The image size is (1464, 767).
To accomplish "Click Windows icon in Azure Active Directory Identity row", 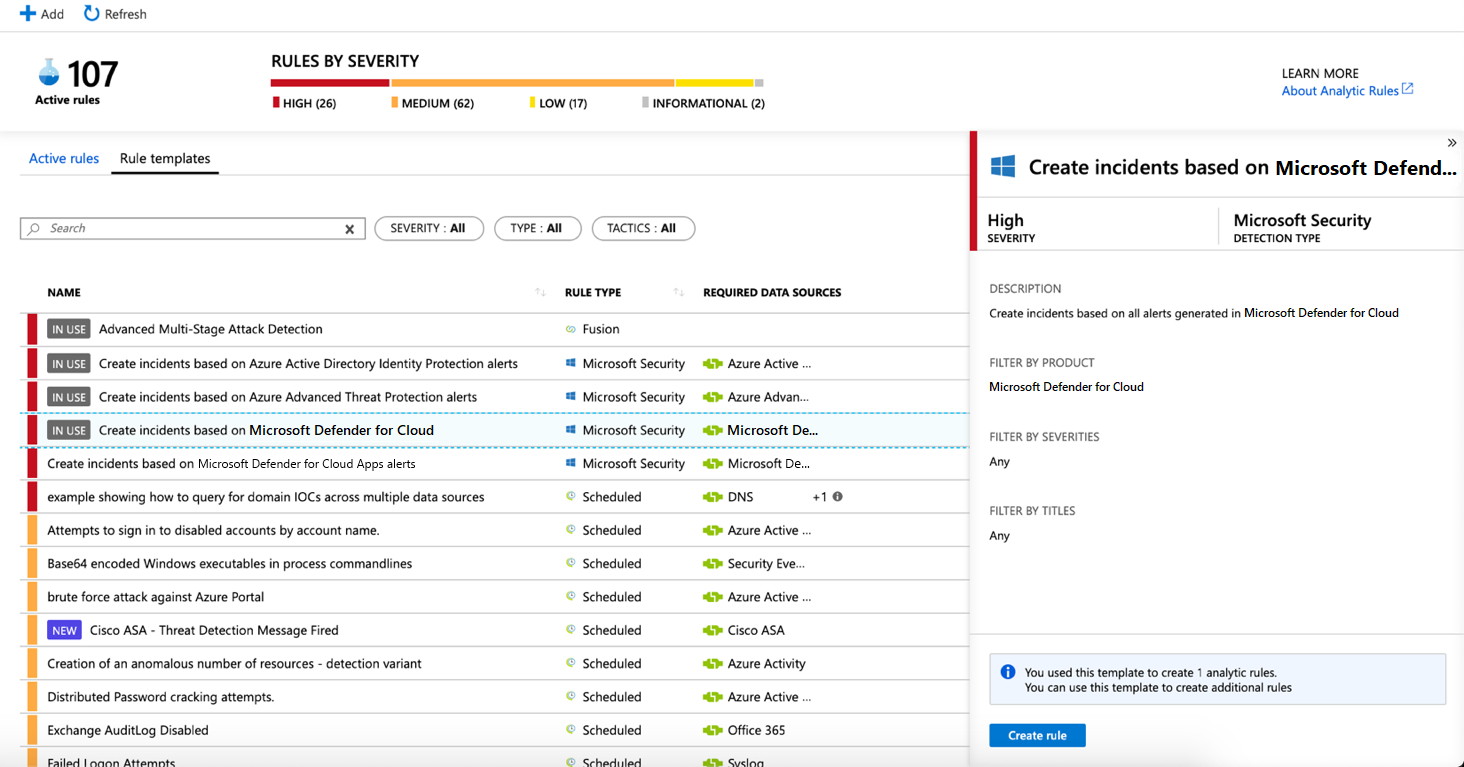I will click(x=571, y=363).
